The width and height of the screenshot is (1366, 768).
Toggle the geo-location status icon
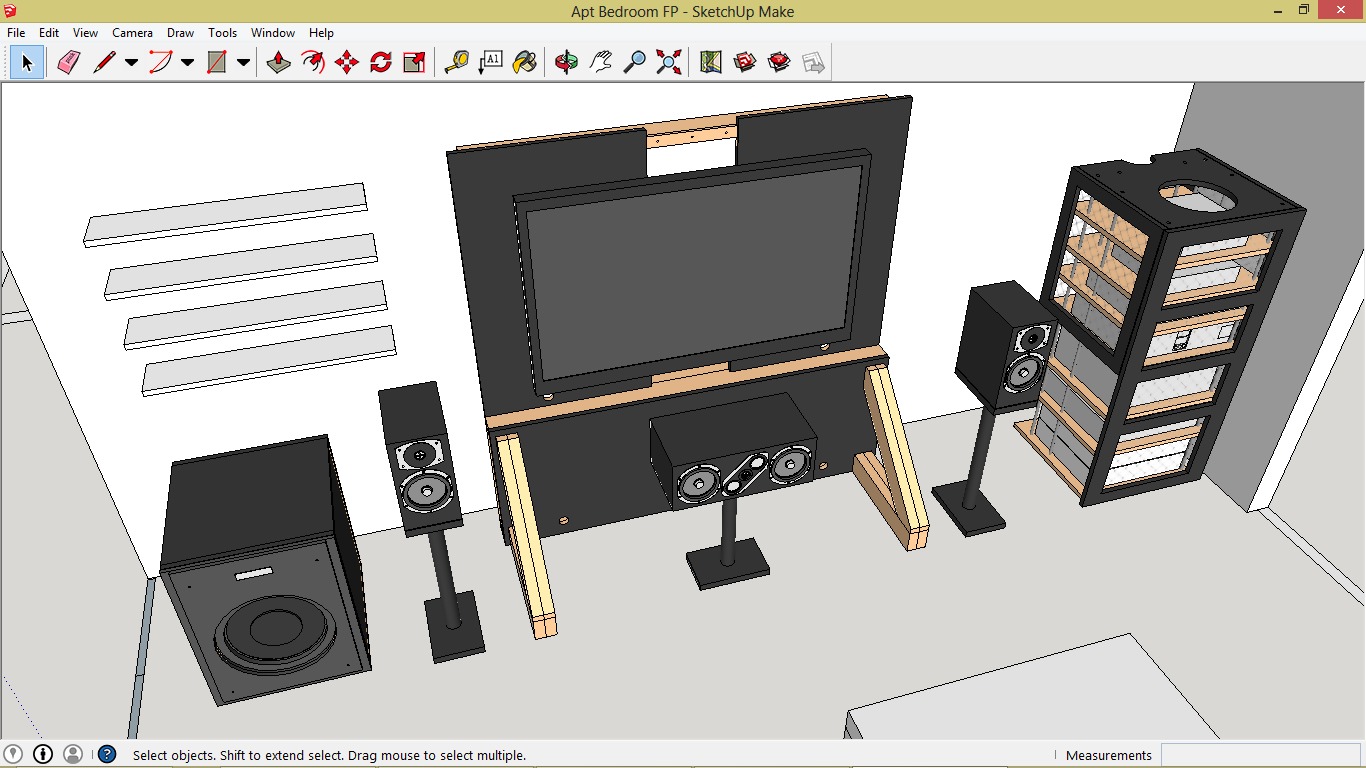[13, 754]
